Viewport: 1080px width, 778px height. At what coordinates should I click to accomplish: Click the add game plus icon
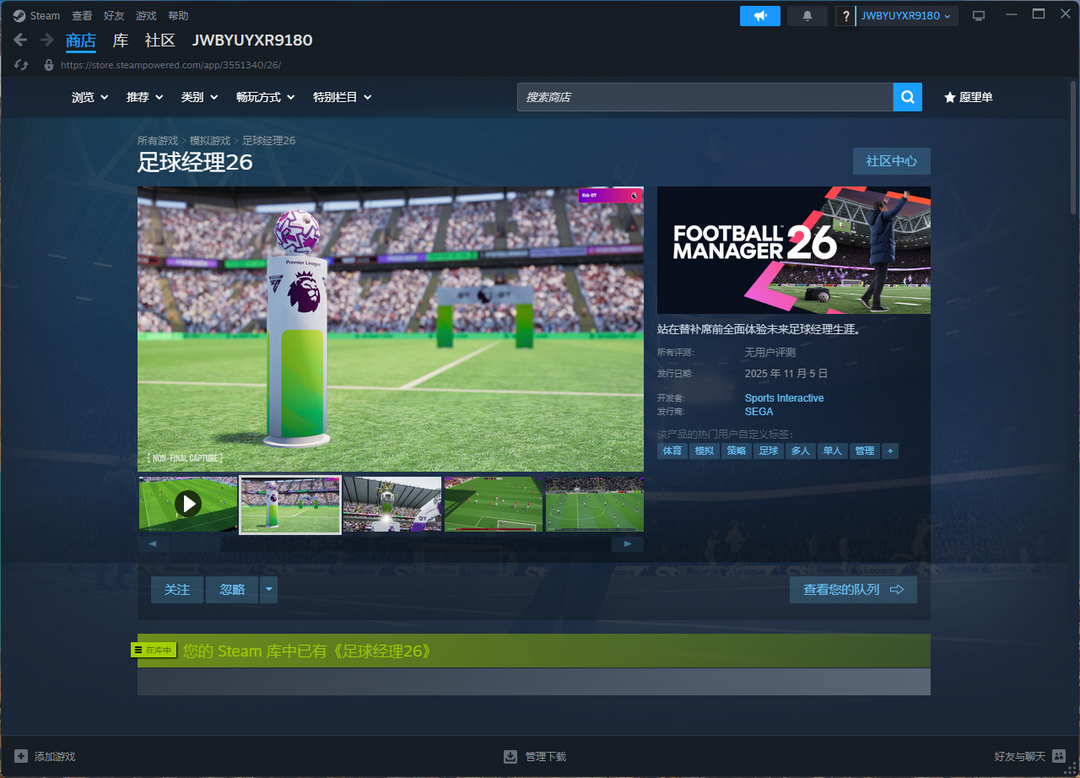(21, 756)
